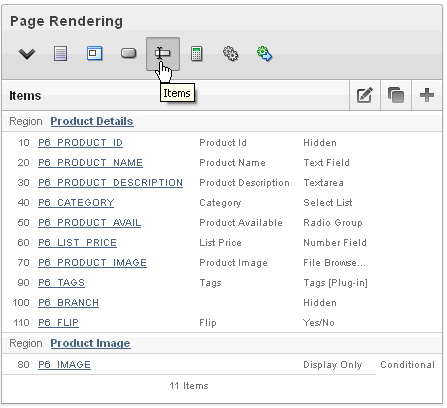Click the 'Product Available' label text
Image resolution: width=447 pixels, height=408 pixels.
(x=241, y=223)
